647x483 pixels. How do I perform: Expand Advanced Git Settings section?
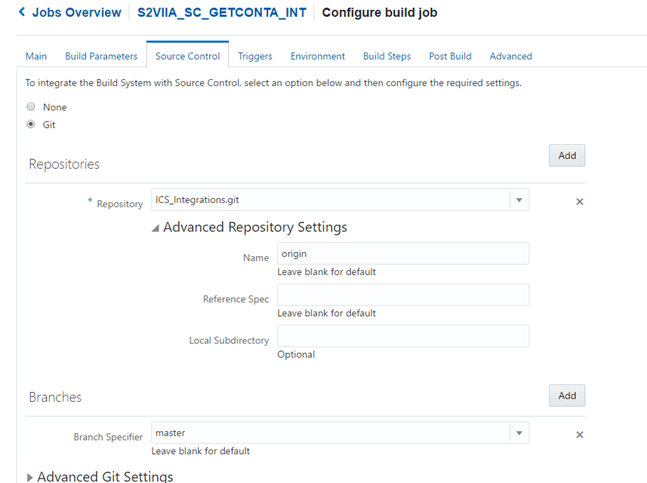pyautogui.click(x=29, y=477)
